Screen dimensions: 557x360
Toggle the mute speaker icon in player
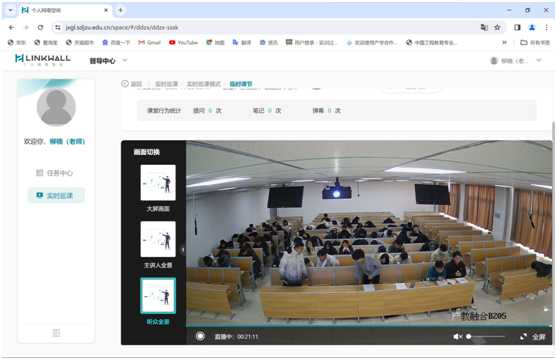458,337
